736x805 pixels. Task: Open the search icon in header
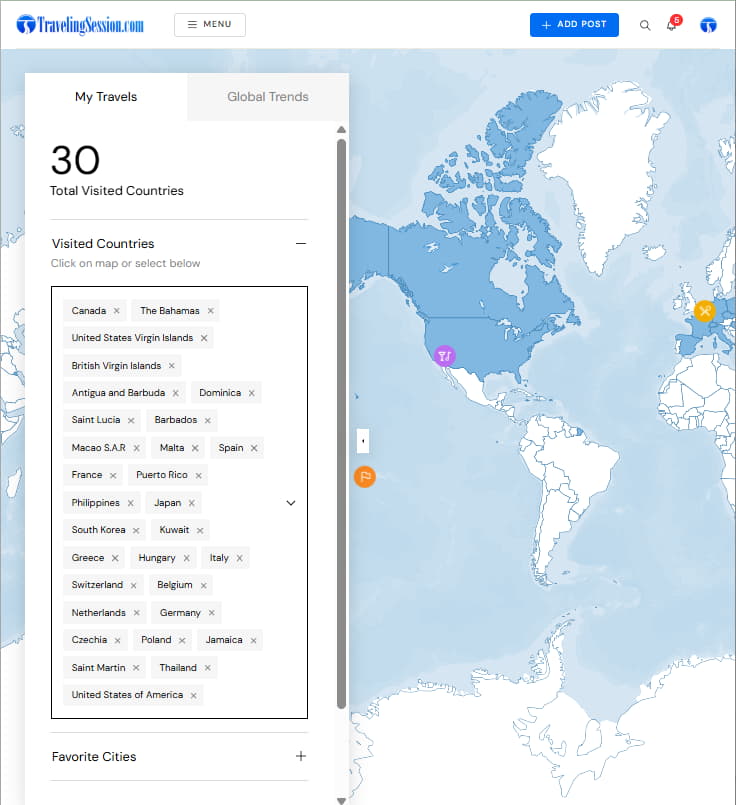click(x=645, y=25)
